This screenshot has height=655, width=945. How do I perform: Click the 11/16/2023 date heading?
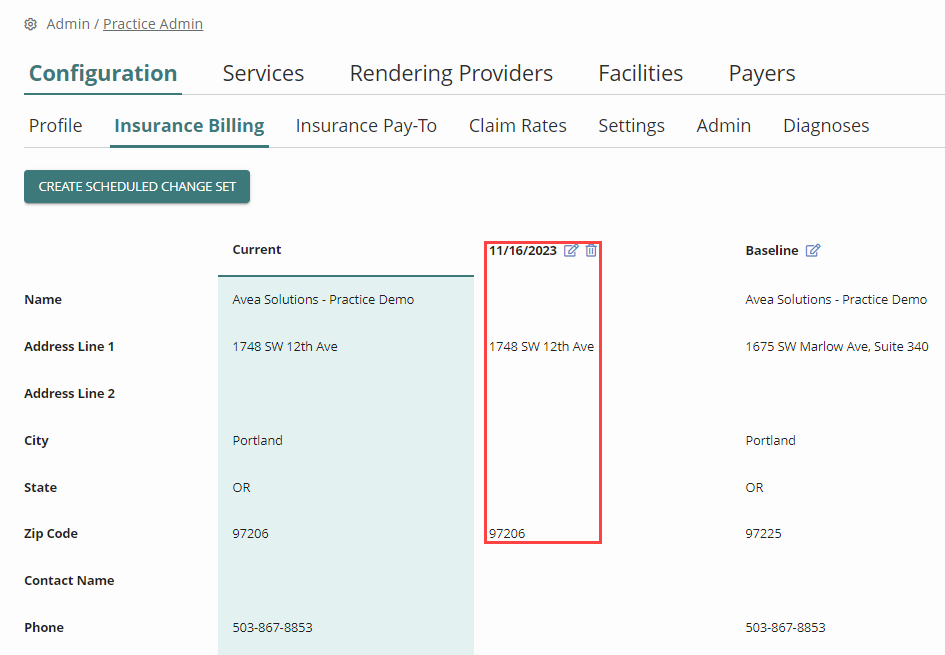(x=523, y=251)
